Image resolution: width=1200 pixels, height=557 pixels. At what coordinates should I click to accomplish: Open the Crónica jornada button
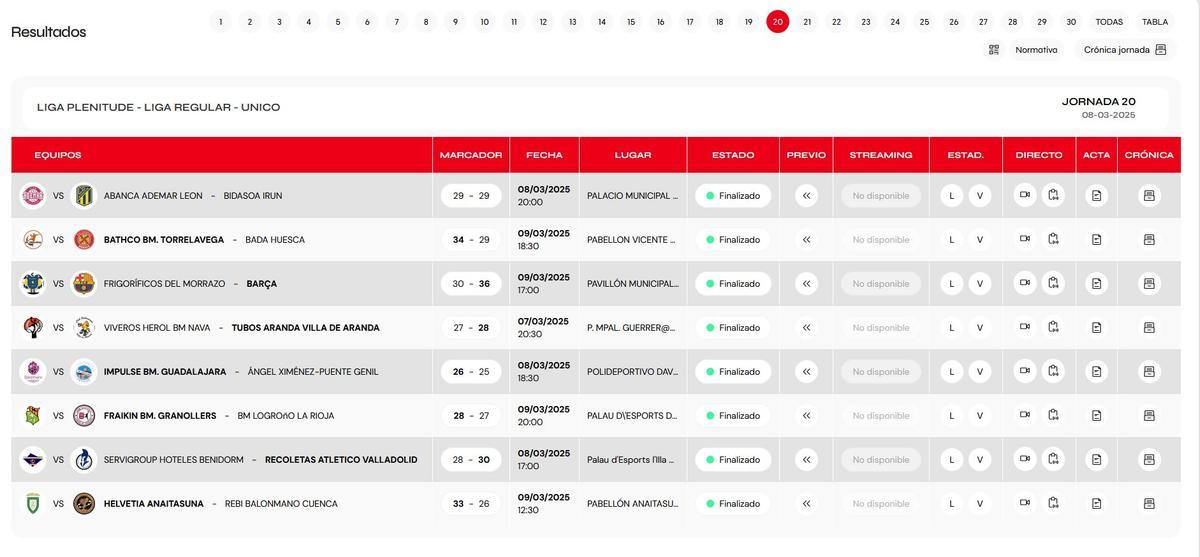tap(1125, 50)
